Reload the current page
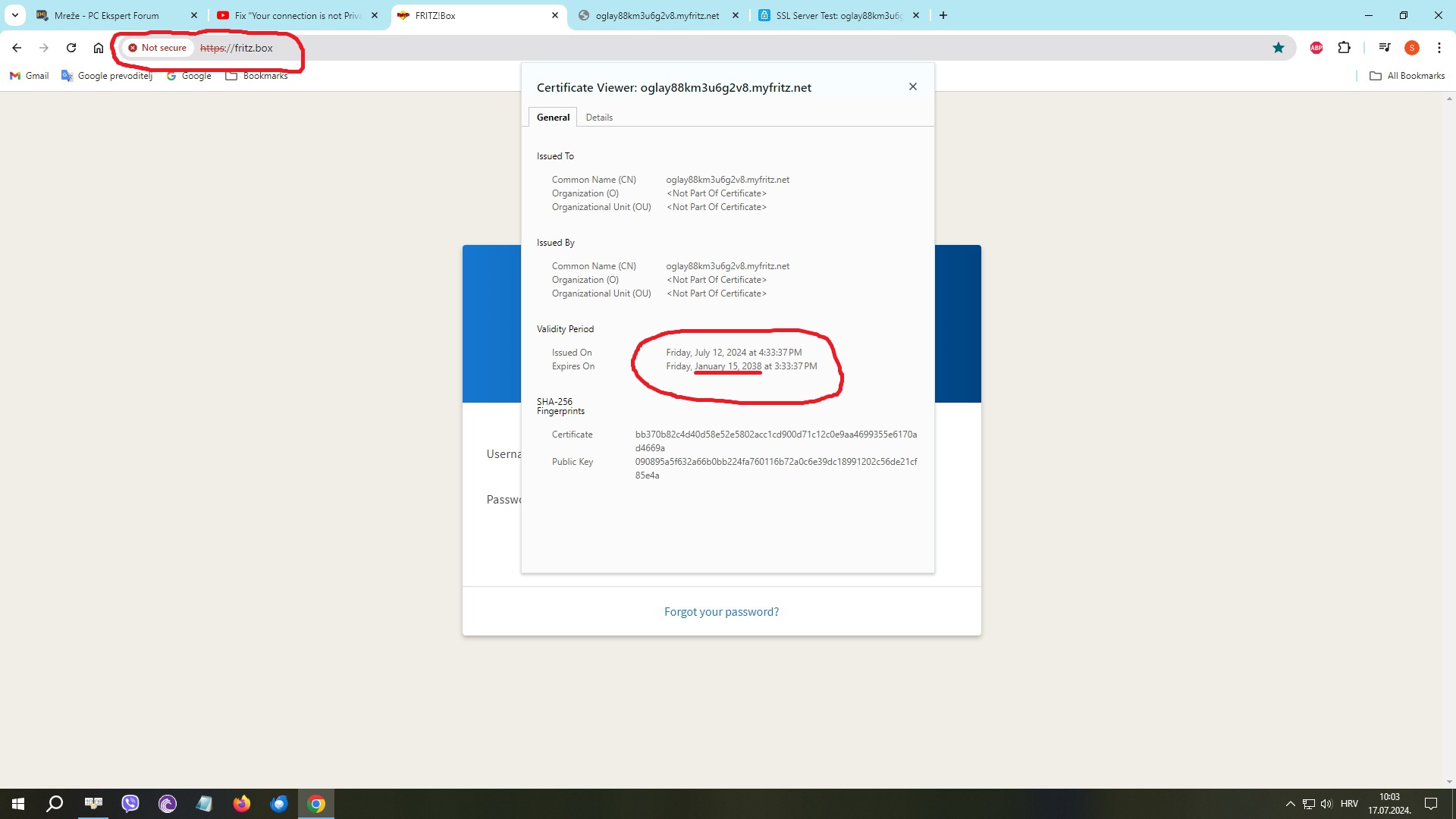 click(71, 48)
